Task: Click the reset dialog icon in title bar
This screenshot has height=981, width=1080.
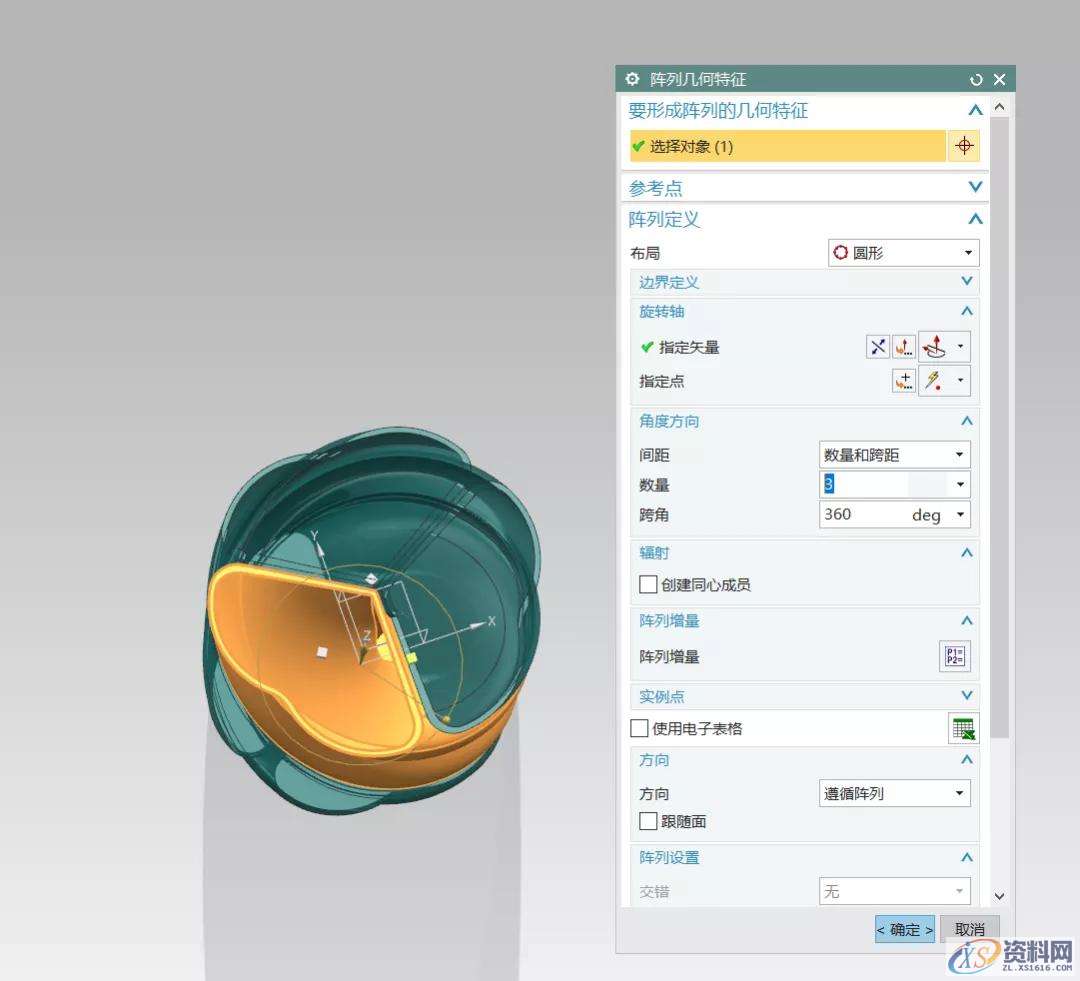Action: click(x=976, y=79)
